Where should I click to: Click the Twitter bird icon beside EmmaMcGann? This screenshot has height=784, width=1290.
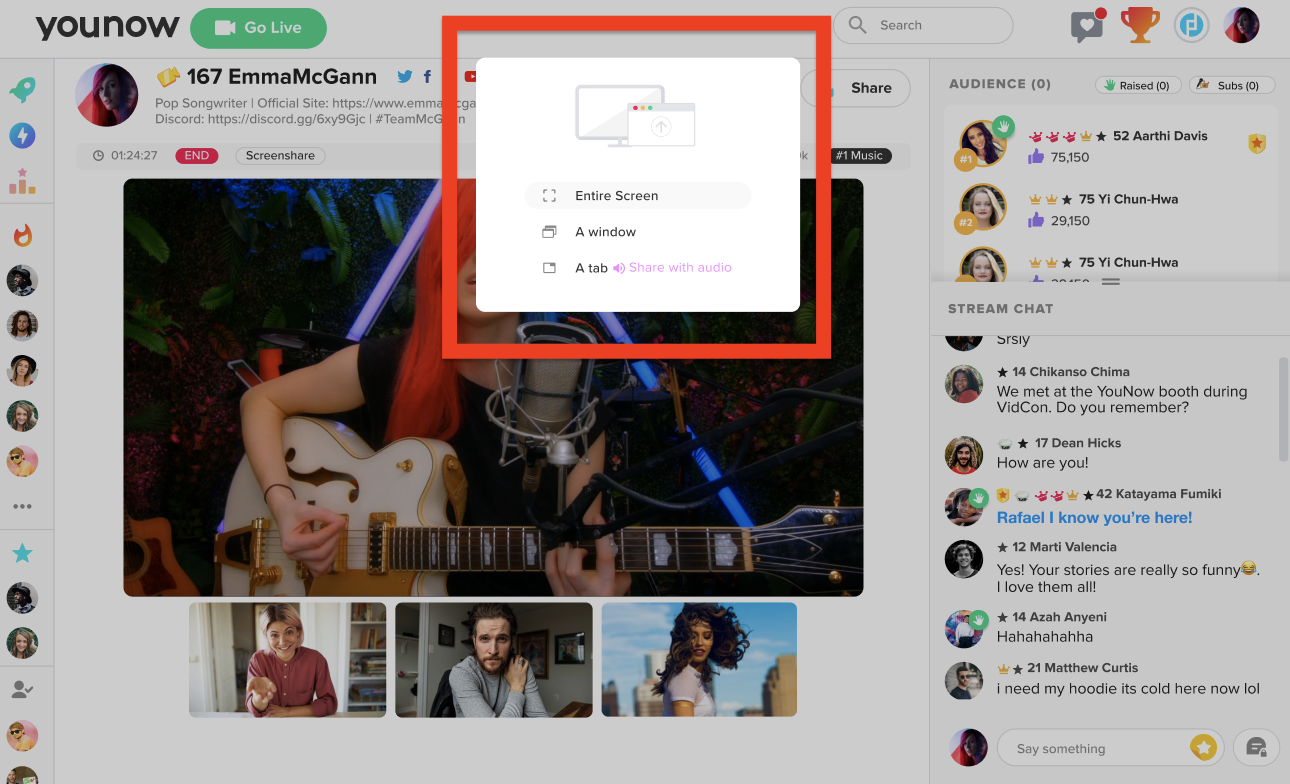tap(405, 77)
